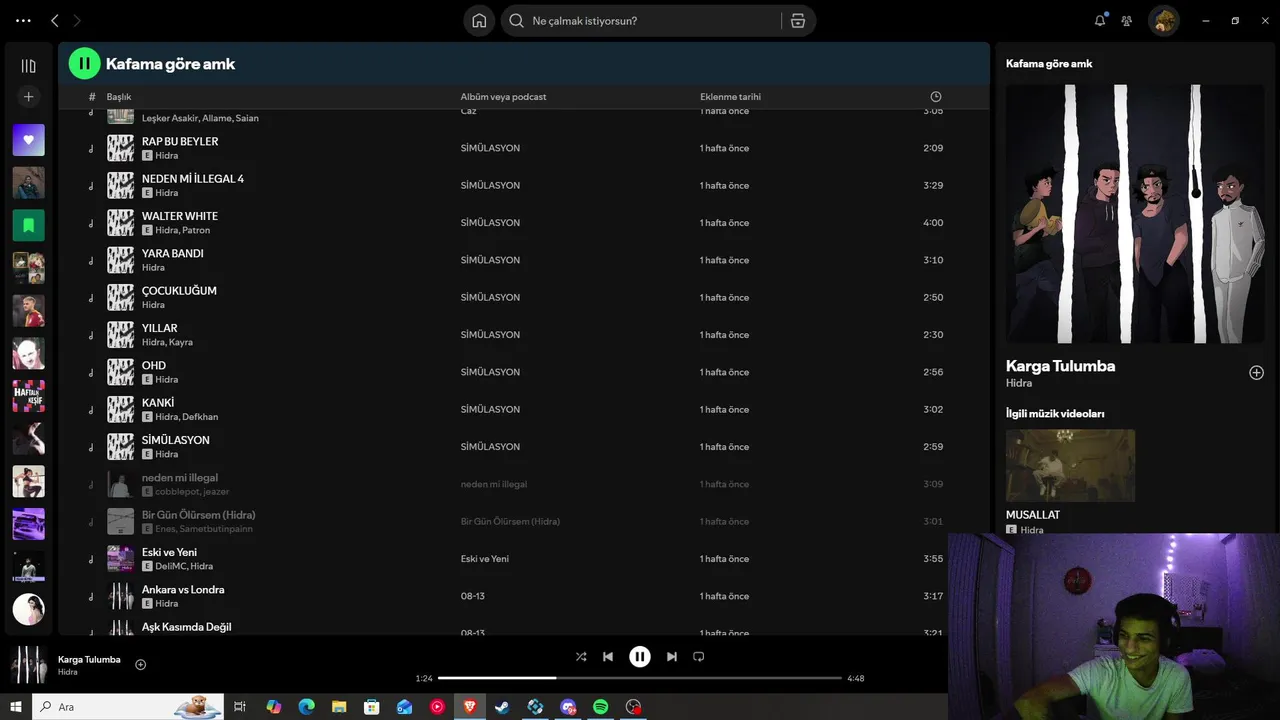Open Liked Songs in the sidebar
This screenshot has width=1280, height=720.
click(28, 140)
